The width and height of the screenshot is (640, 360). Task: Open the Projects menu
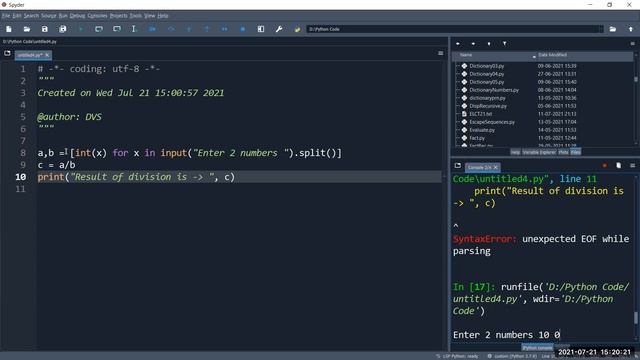pos(119,16)
